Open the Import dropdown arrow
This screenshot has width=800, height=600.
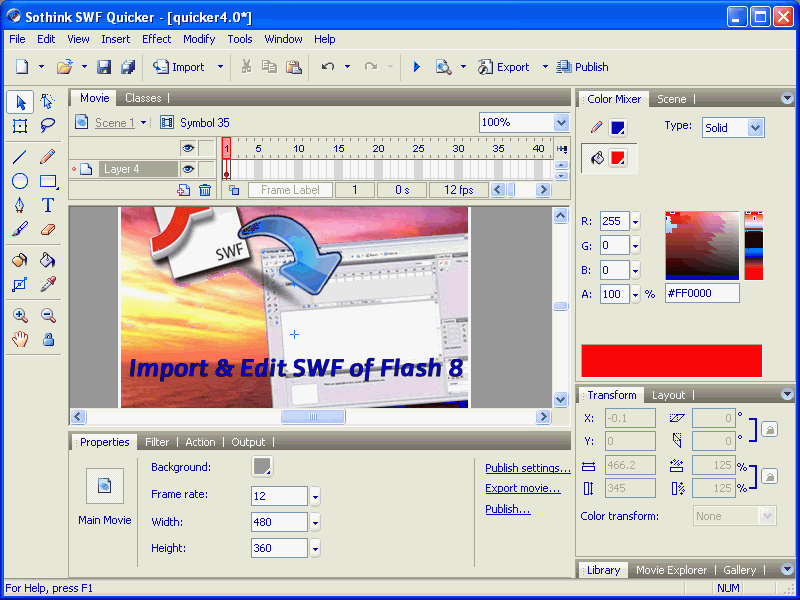click(x=220, y=67)
